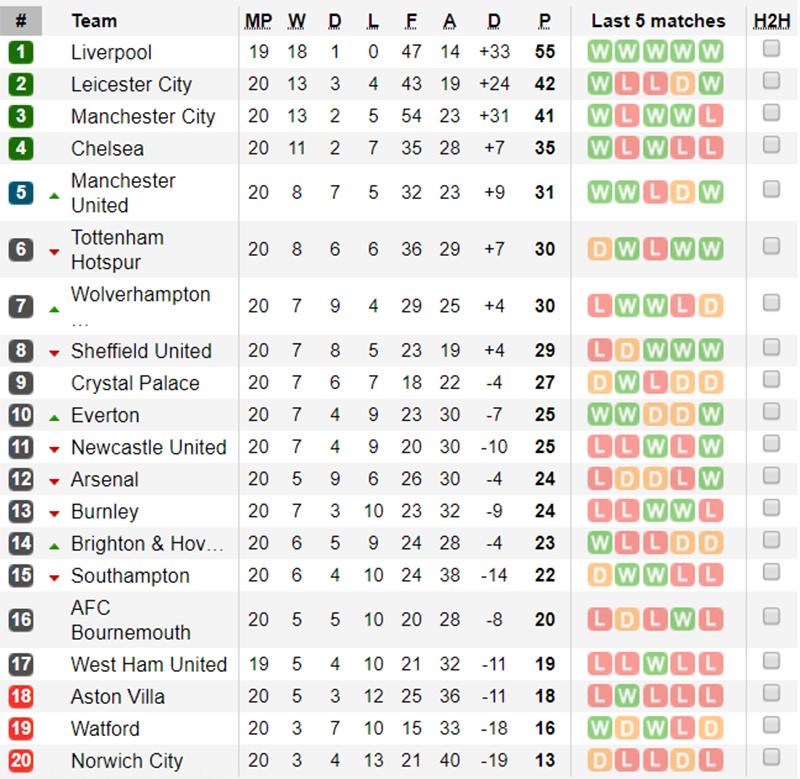The height and width of the screenshot is (779, 800).
Task: Click Manchester United's blue rank 5 badge
Action: [21, 193]
